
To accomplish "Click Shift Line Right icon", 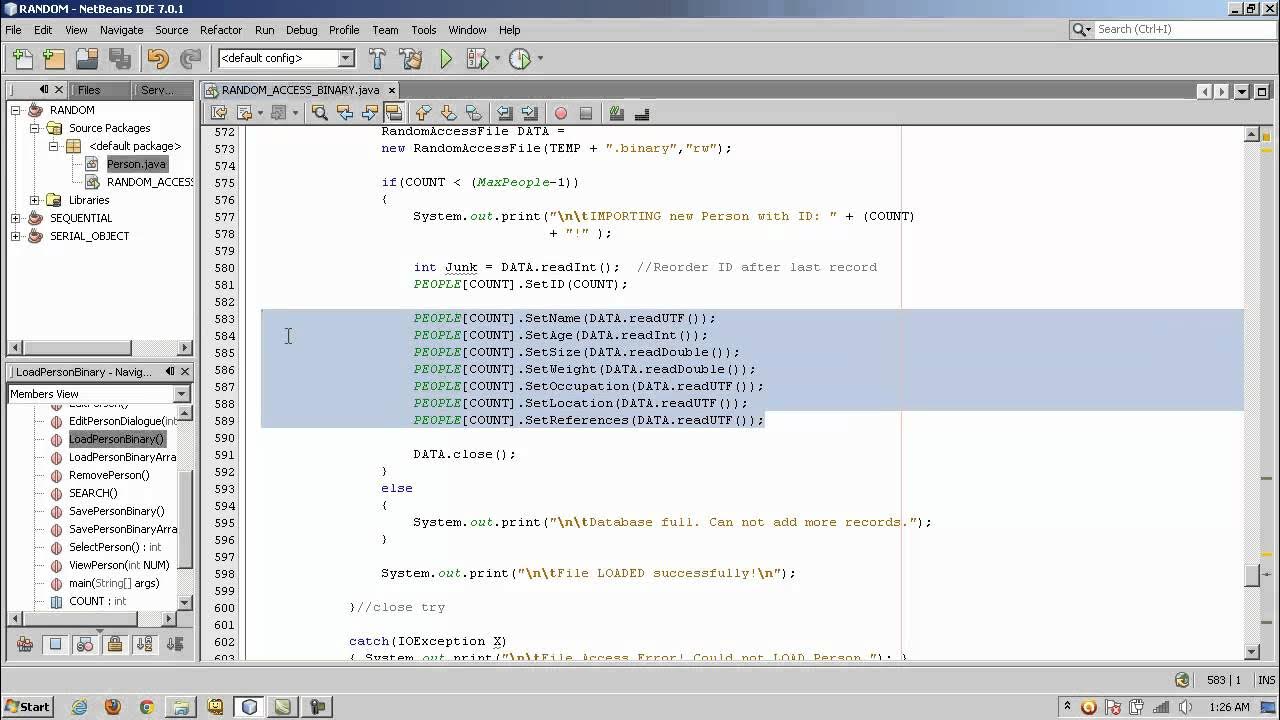I will tap(530, 113).
